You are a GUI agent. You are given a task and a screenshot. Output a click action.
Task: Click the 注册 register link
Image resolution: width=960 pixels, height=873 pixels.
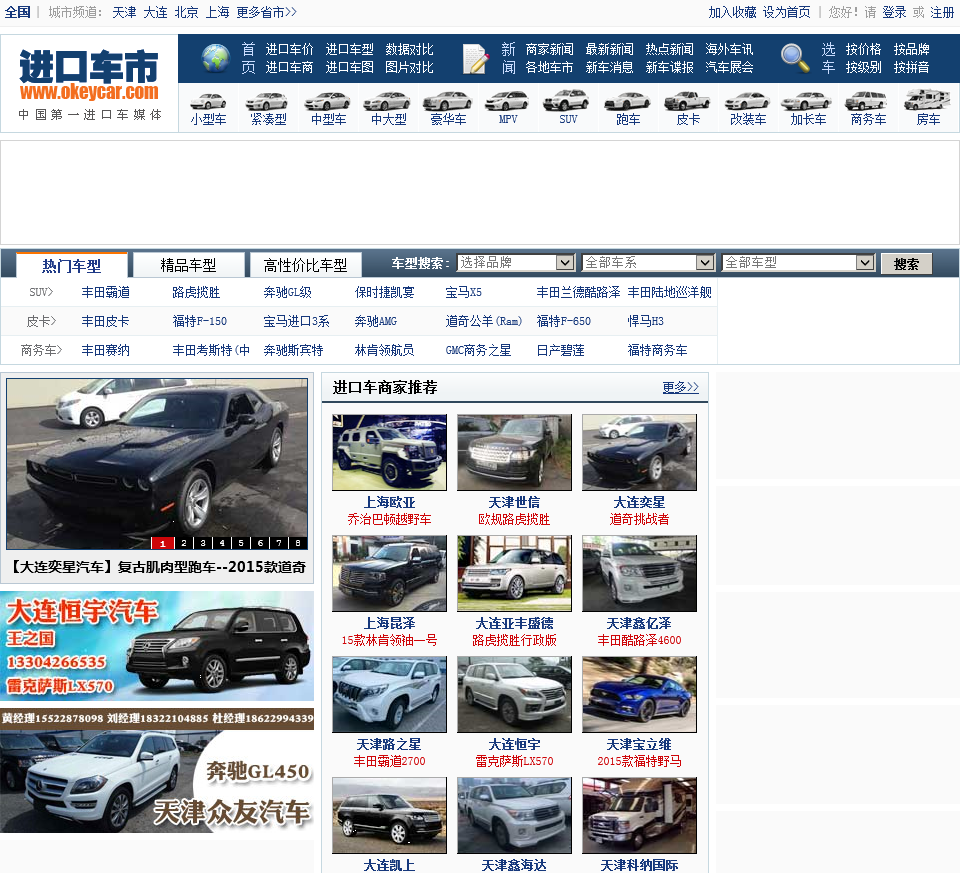[942, 12]
